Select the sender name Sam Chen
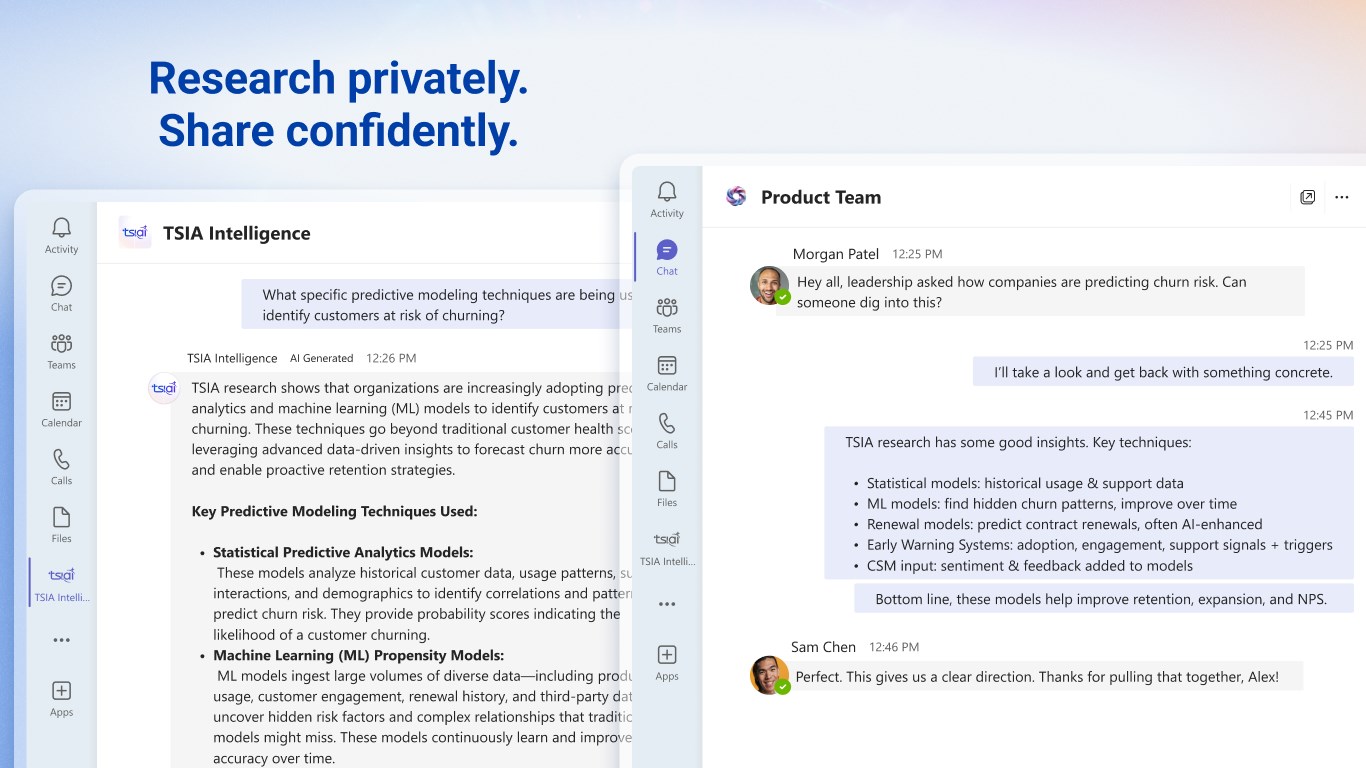Image resolution: width=1366 pixels, height=768 pixels. (823, 647)
